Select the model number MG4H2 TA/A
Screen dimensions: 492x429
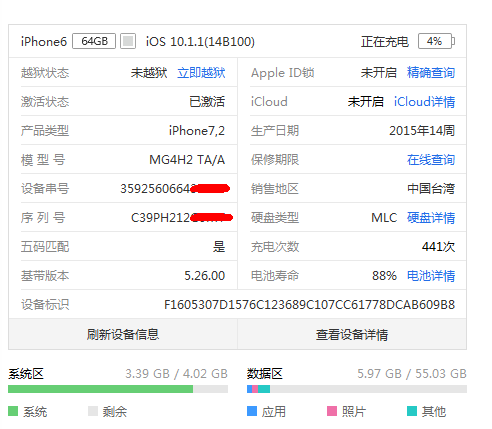coord(187,160)
